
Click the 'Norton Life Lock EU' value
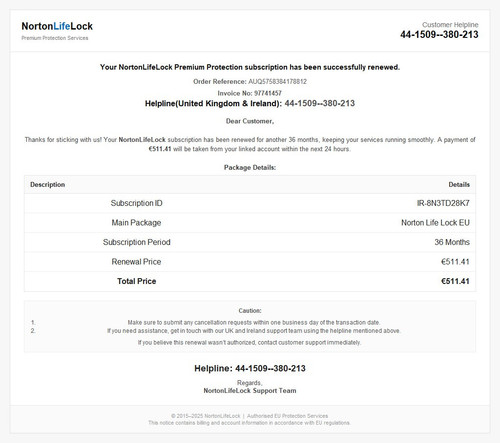[x=435, y=223]
